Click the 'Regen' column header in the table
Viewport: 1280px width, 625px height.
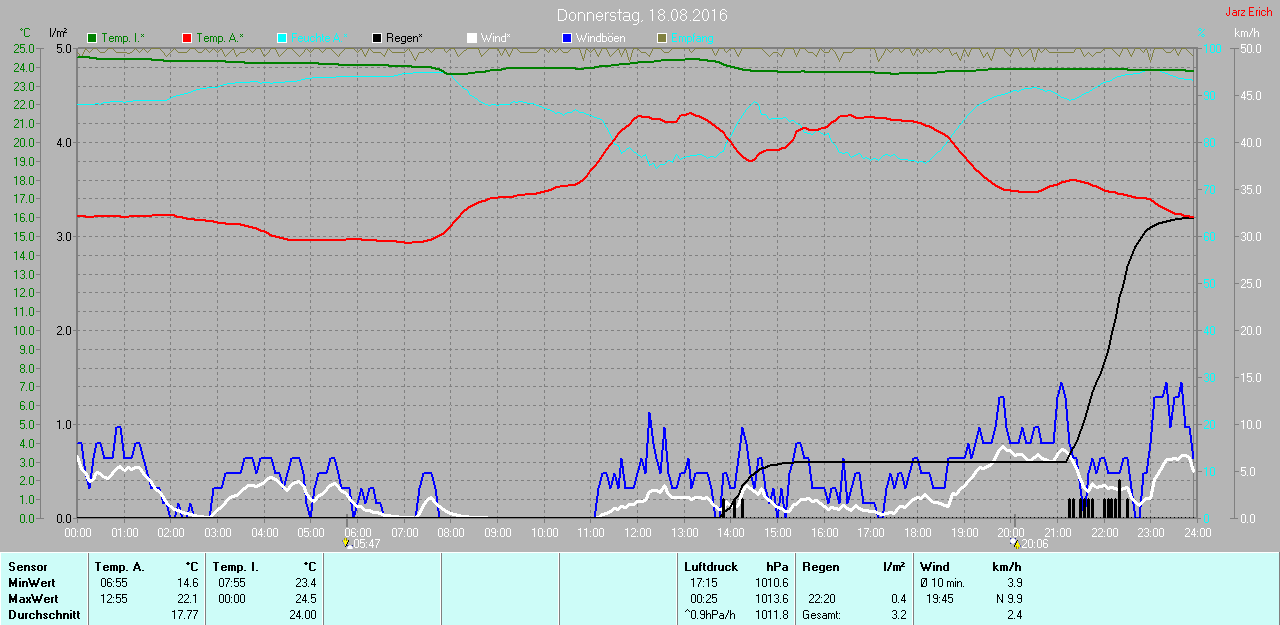coord(821,567)
